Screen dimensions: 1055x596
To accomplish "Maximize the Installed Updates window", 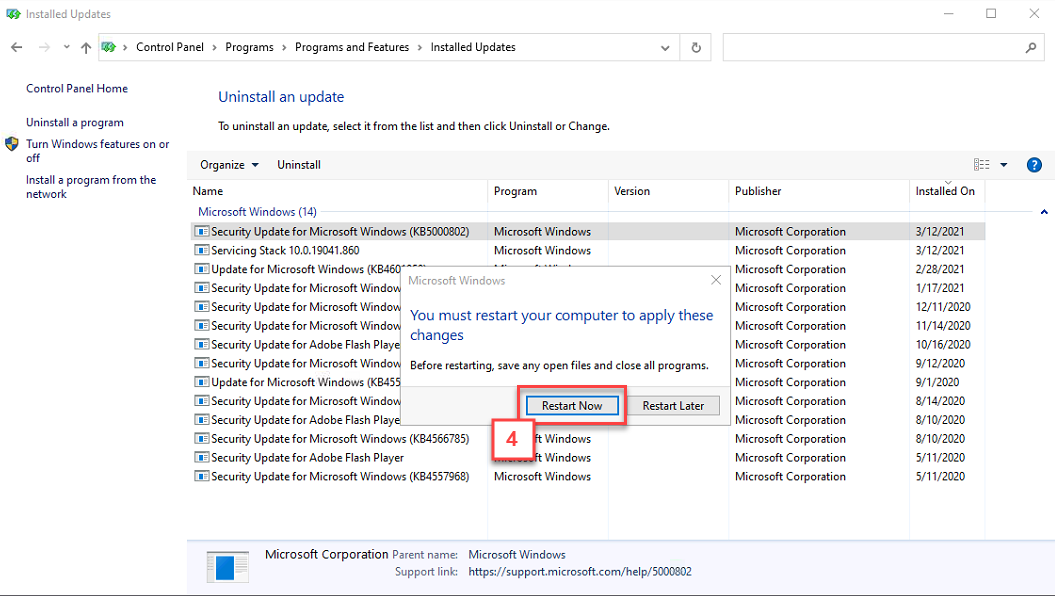I will click(x=991, y=13).
